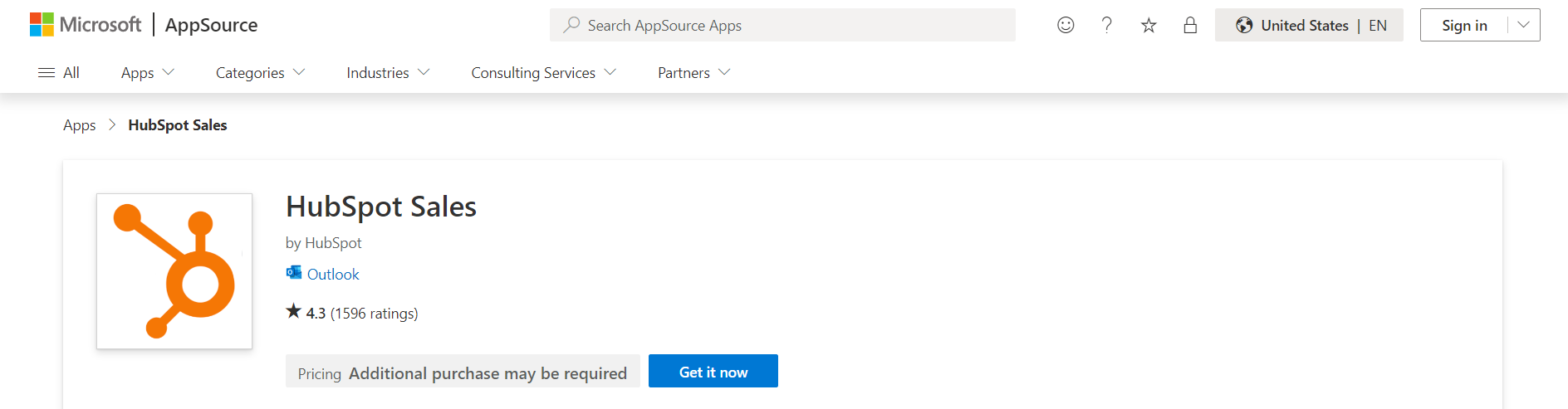Screen dimensions: 1568x409
Task: Expand the Apps dropdown menu
Action: [x=148, y=73]
